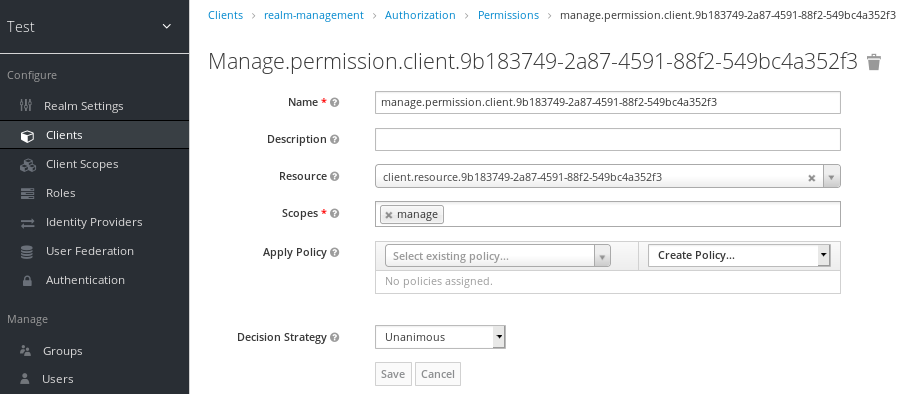Open Name field help tooltip icon
Screen dimensions: 898x394
click(335, 103)
